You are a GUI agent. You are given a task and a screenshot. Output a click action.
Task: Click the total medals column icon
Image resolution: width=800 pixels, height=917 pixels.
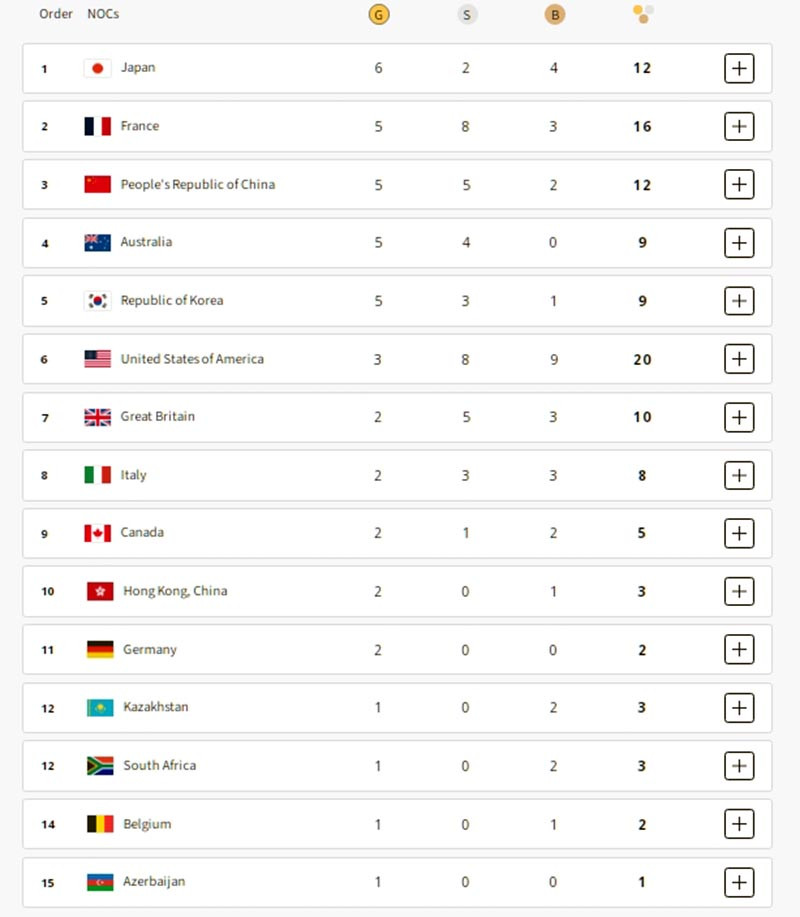tap(643, 14)
